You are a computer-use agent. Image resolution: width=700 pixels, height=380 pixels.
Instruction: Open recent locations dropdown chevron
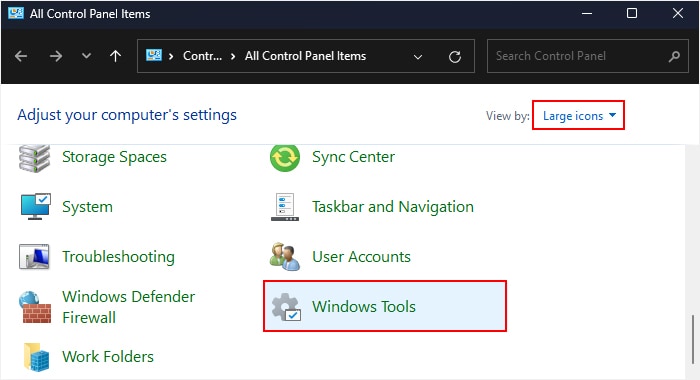point(87,56)
